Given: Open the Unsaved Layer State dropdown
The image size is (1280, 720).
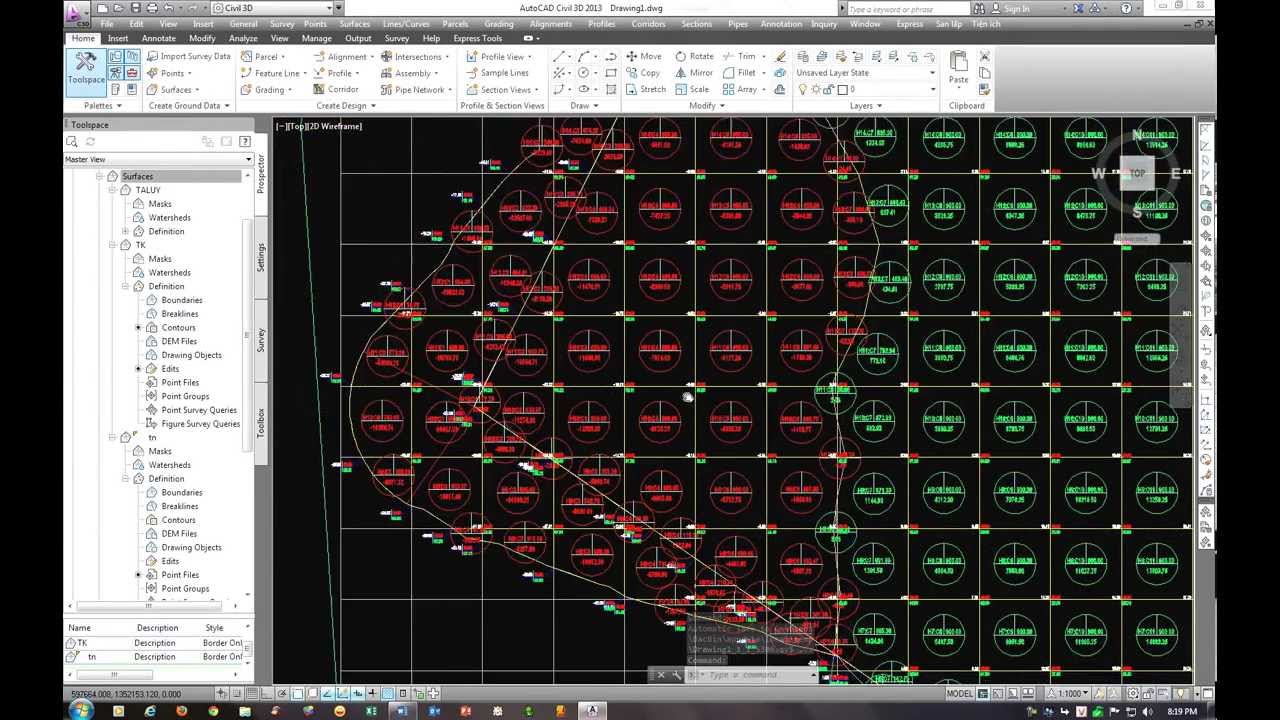Looking at the screenshot, I should 866,73.
